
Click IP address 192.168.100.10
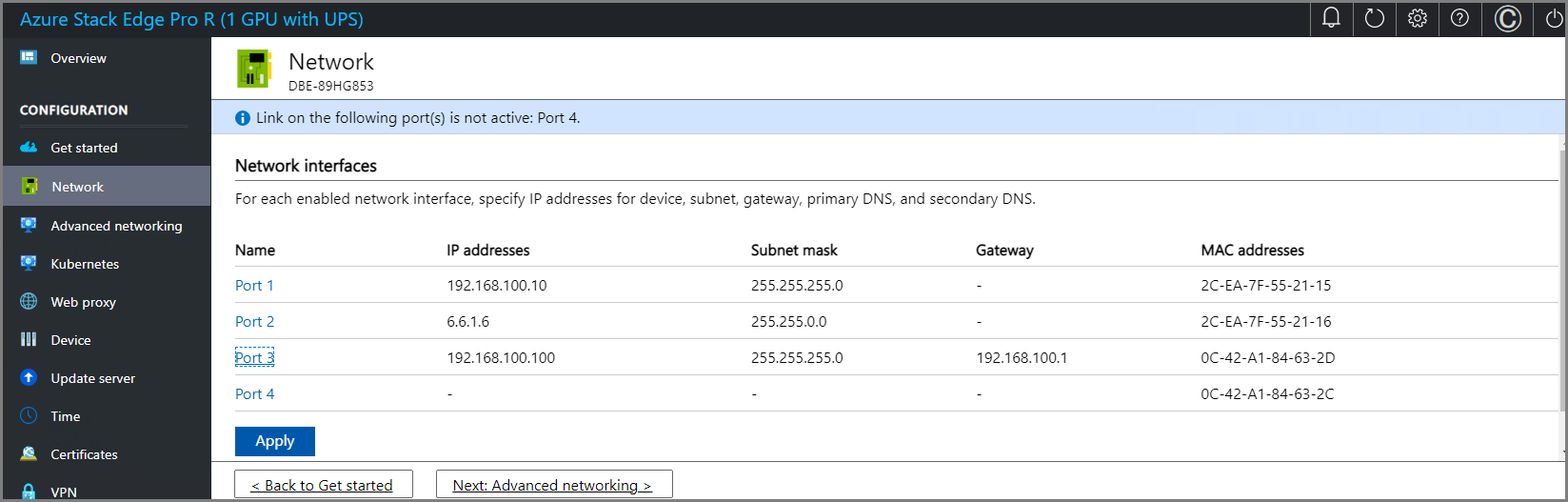coord(497,286)
